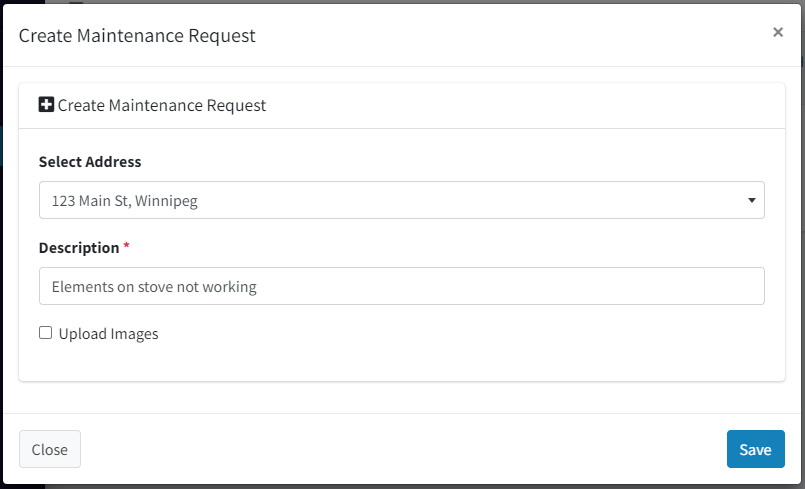
Task: Dismiss the dialog with the X icon
Action: click(778, 32)
